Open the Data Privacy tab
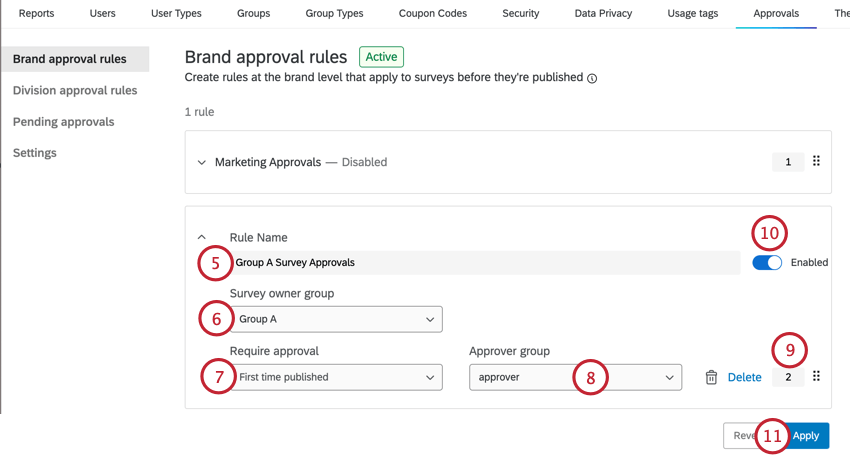 pyautogui.click(x=603, y=14)
